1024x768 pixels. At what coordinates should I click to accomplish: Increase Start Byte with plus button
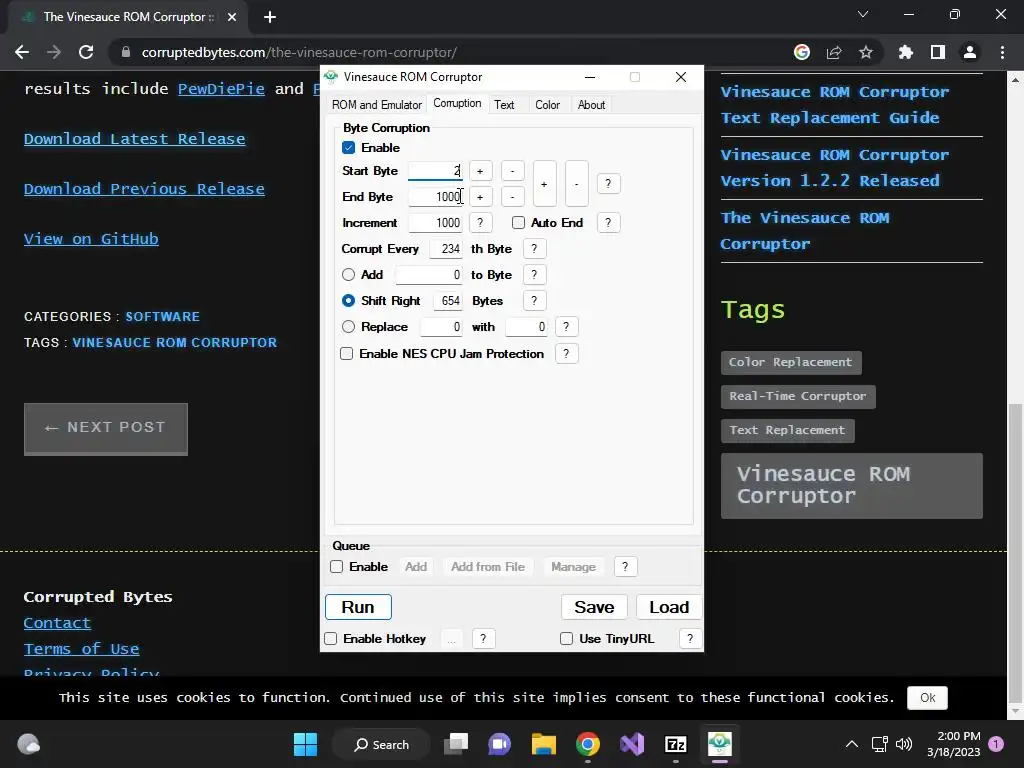click(x=480, y=171)
